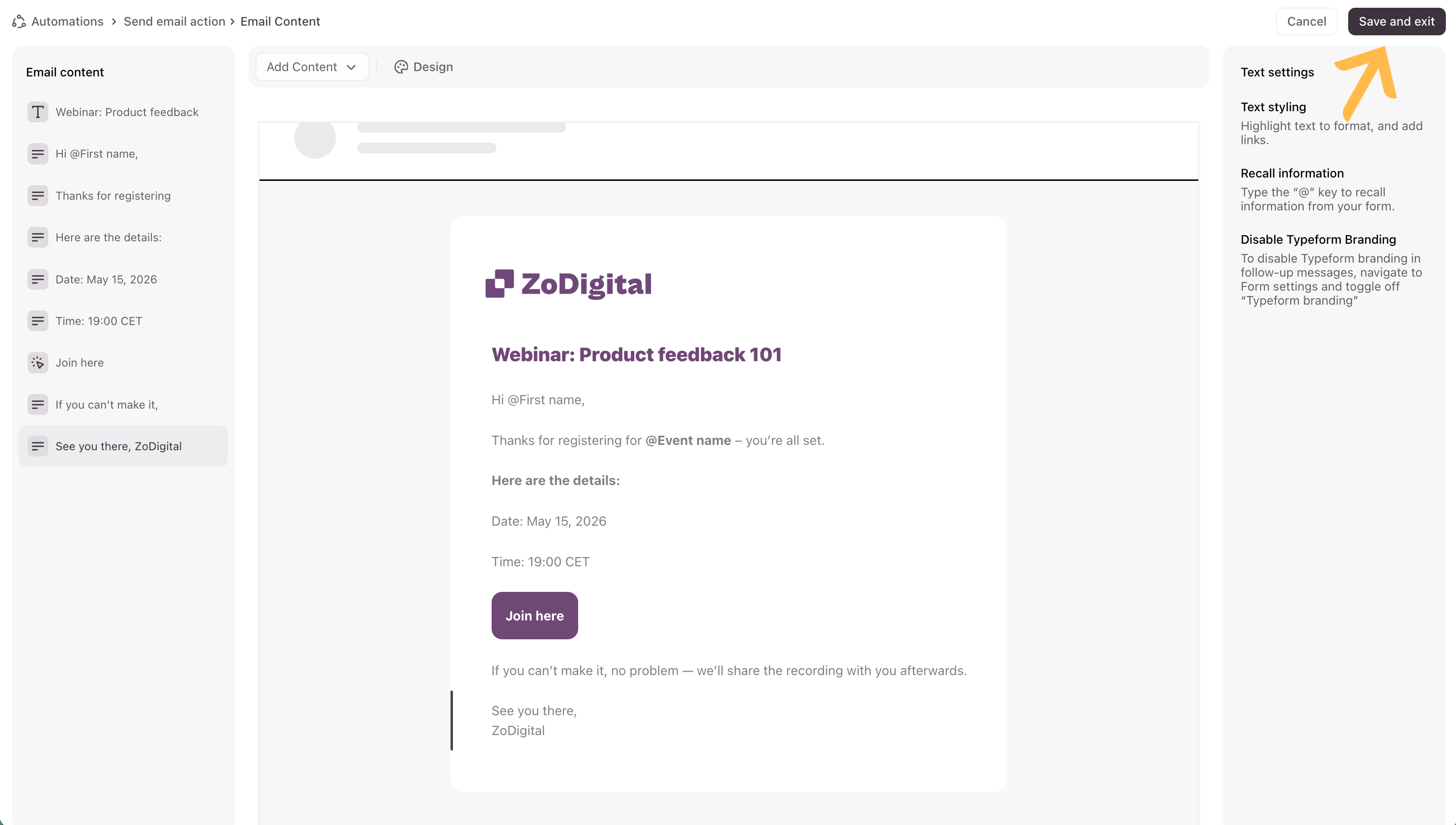Select the If you can't make it block

coord(106,405)
